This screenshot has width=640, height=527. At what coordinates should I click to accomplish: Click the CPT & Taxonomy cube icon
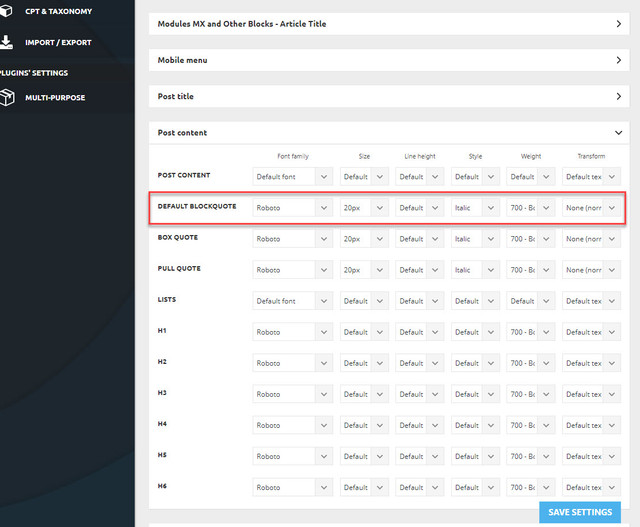6,11
